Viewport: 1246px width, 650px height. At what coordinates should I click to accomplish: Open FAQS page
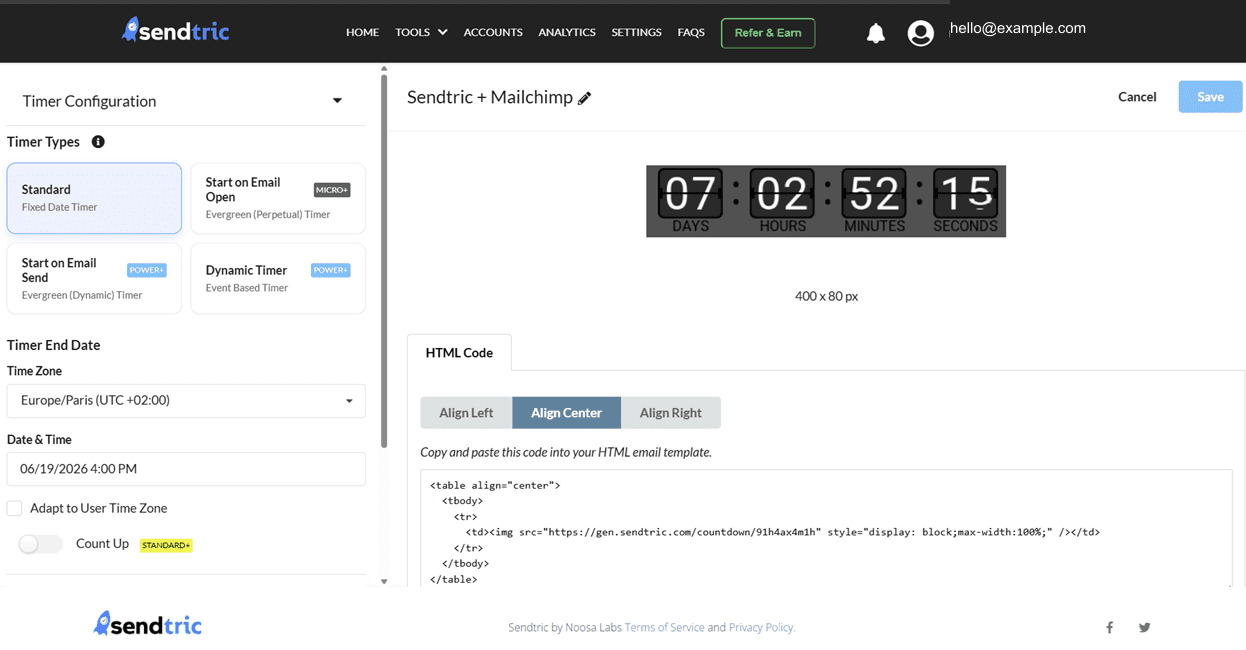(x=691, y=32)
